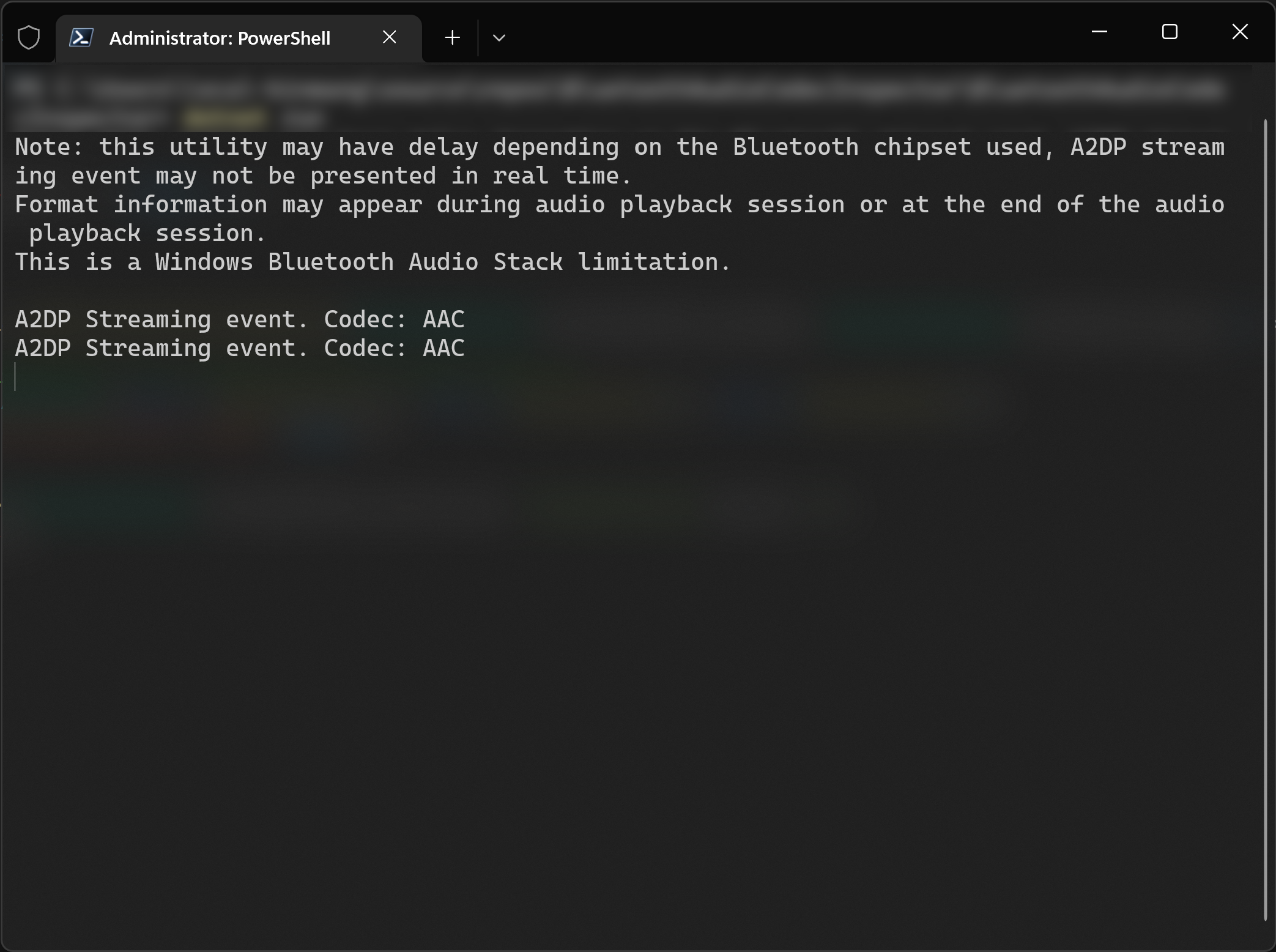Viewport: 1276px width, 952px height.
Task: Click the vertical scrollbar of the terminal
Action: click(x=1266, y=520)
